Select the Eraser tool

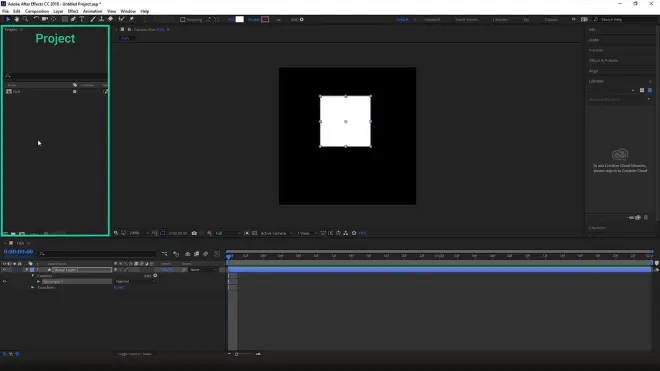coord(110,19)
